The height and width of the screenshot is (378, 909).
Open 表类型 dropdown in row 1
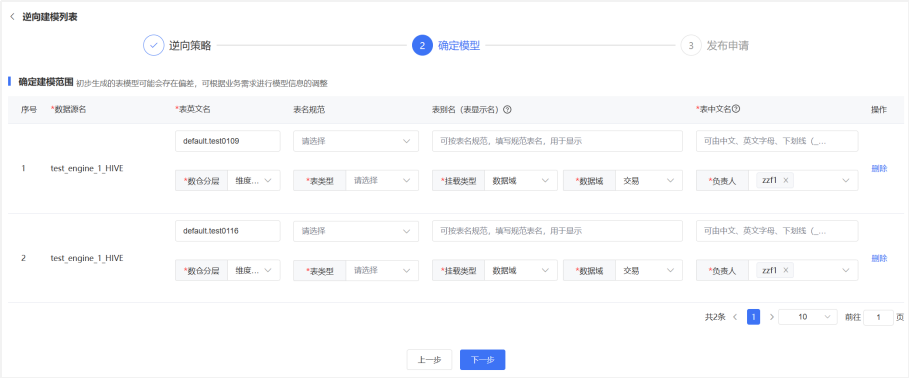[x=382, y=180]
